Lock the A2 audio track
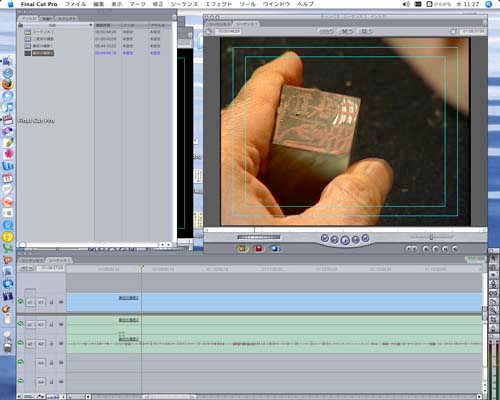500x400 pixels. (52, 344)
